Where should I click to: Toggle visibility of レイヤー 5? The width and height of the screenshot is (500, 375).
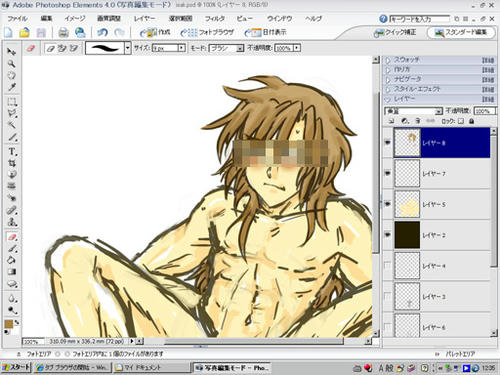pyautogui.click(x=387, y=204)
